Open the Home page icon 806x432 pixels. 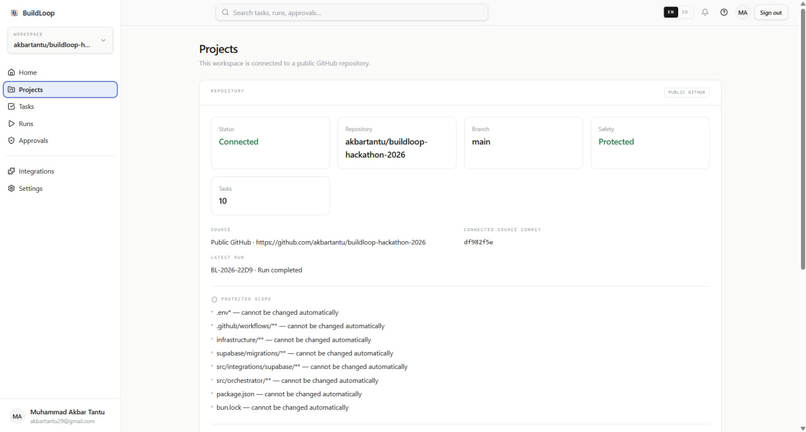11,73
